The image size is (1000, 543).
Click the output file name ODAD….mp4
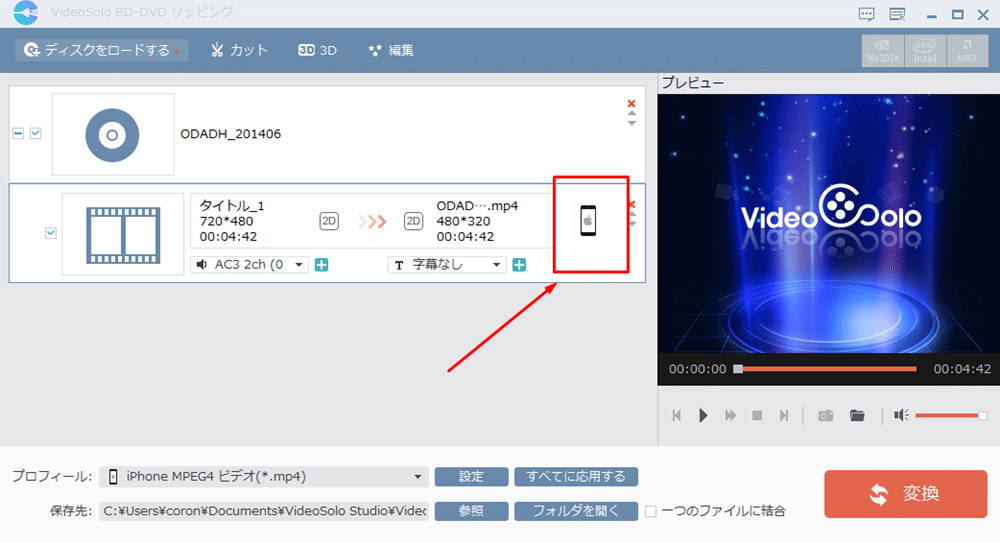coord(477,205)
